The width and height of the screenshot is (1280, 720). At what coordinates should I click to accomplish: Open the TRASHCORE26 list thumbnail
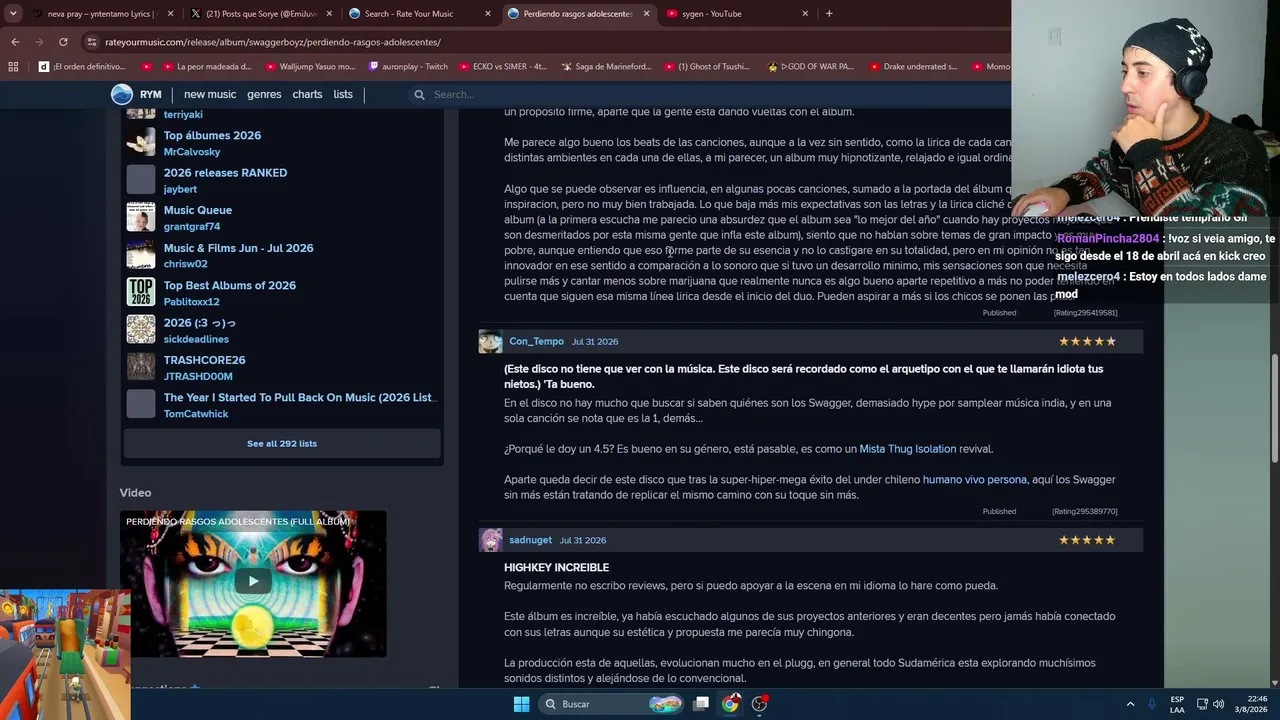141,367
